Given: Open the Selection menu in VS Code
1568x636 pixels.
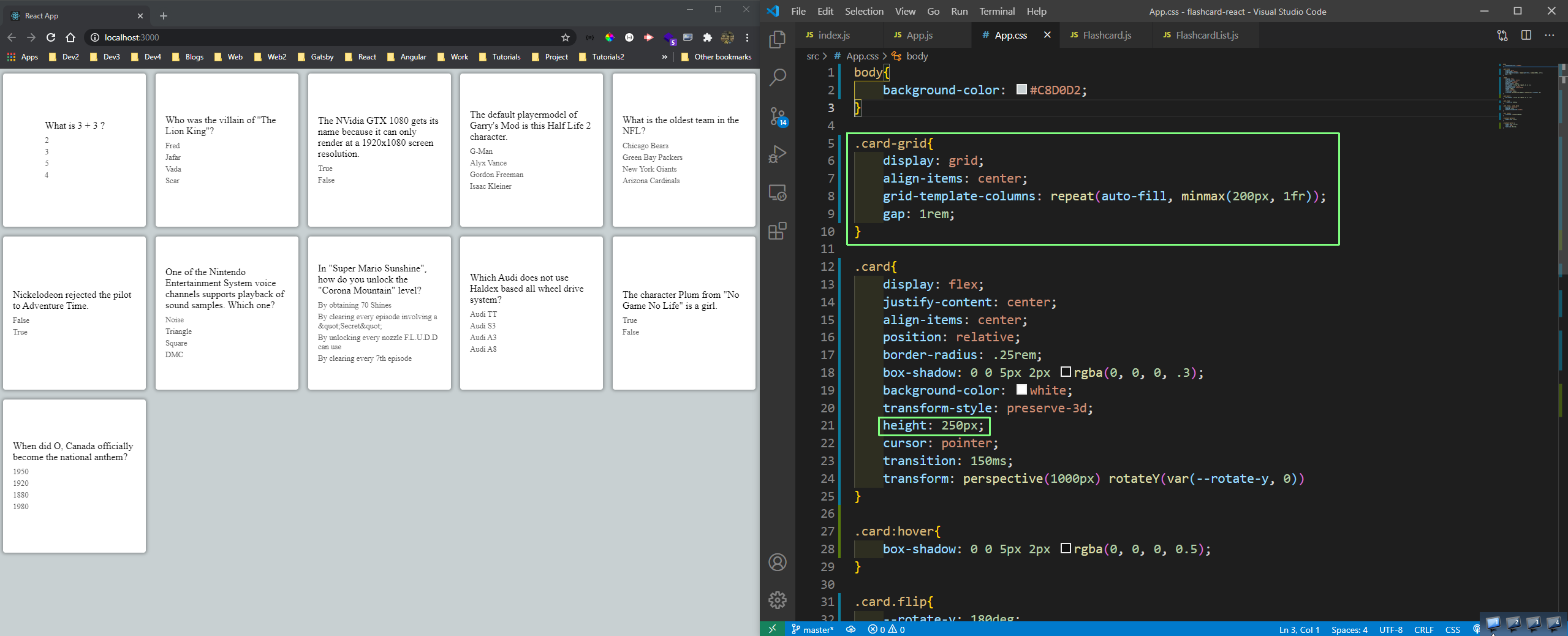Looking at the screenshot, I should point(864,11).
